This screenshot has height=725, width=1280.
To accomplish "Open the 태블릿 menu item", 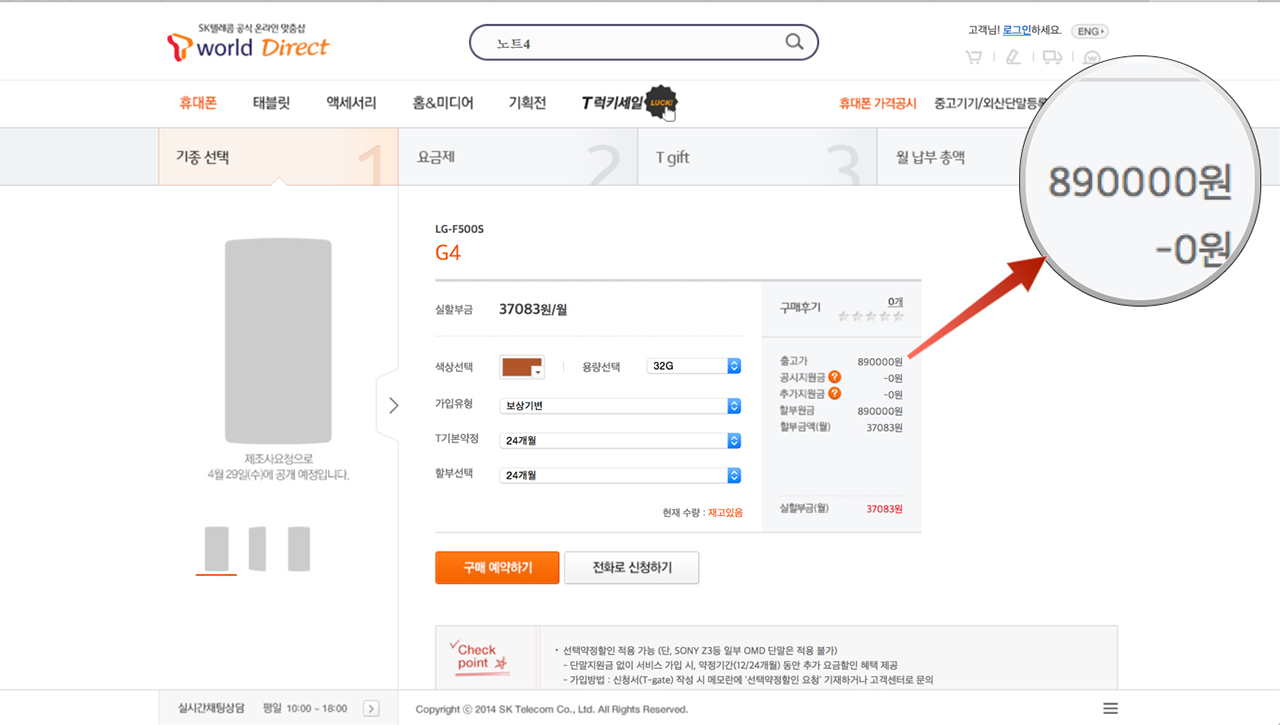I will (271, 103).
